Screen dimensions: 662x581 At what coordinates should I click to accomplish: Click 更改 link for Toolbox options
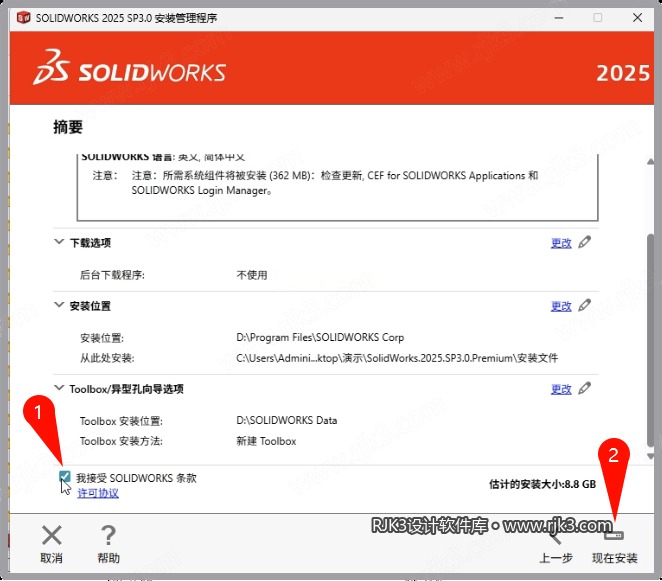pos(561,389)
